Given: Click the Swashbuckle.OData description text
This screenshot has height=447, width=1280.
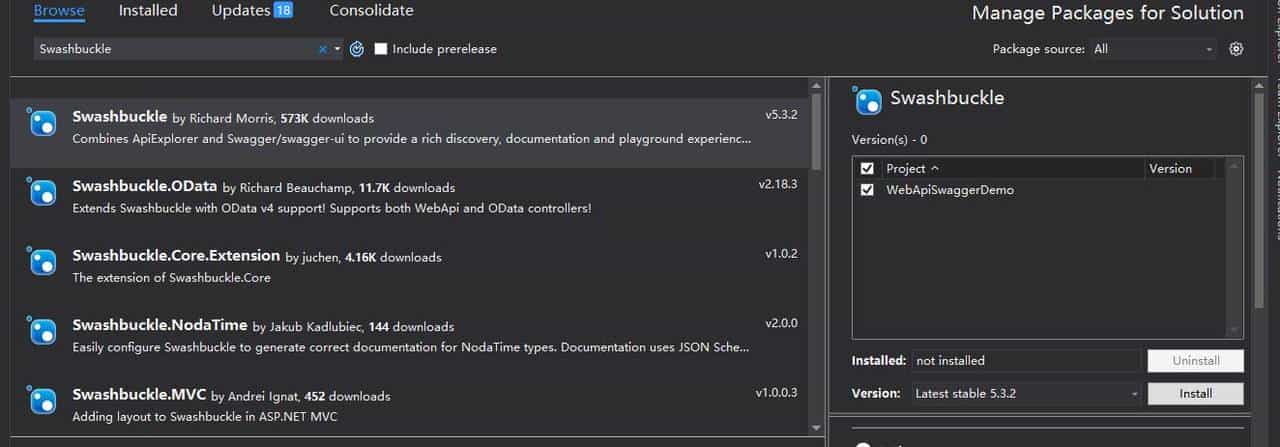Looking at the screenshot, I should (332, 208).
